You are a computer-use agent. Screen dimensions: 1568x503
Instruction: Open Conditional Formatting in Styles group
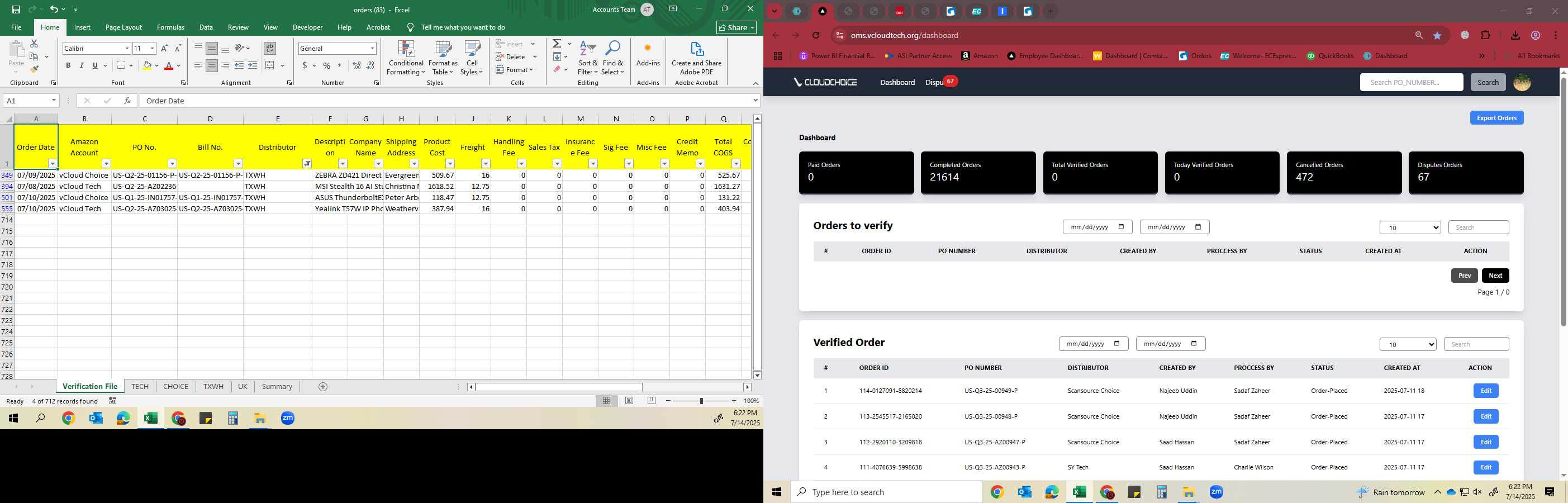(406, 58)
